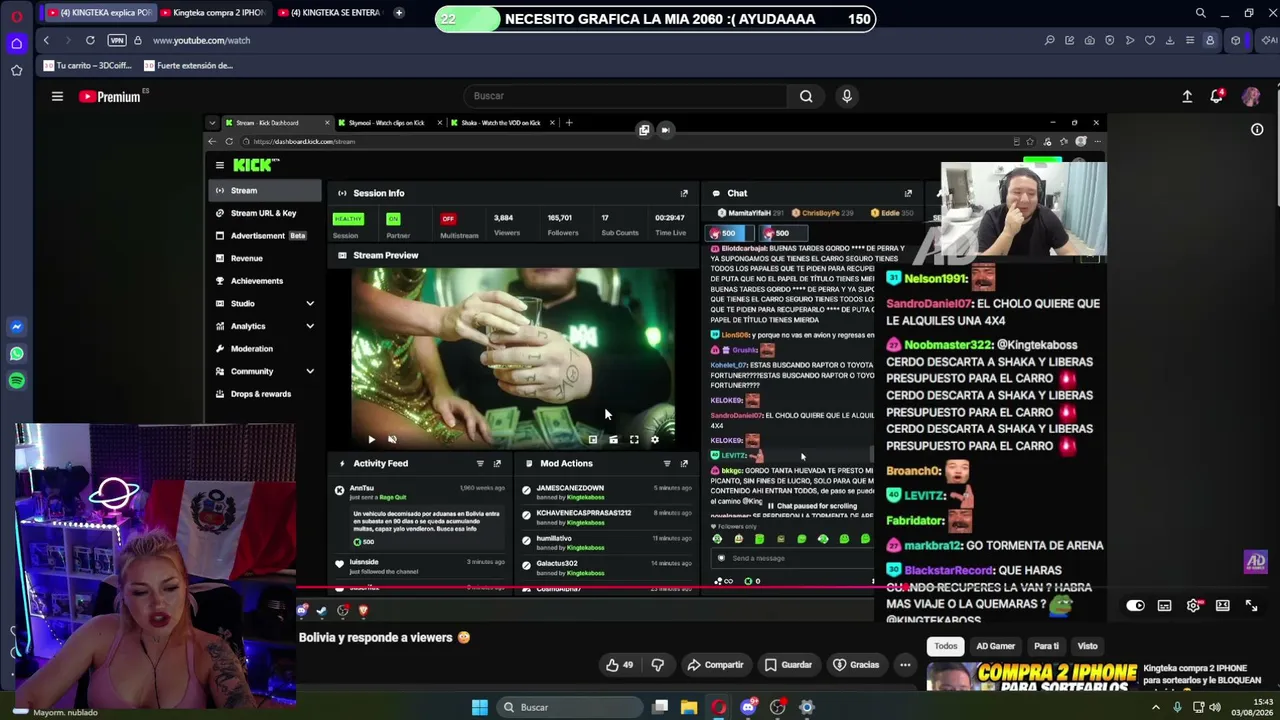
Task: Toggle subtitles on the YouTube player
Action: [1164, 606]
